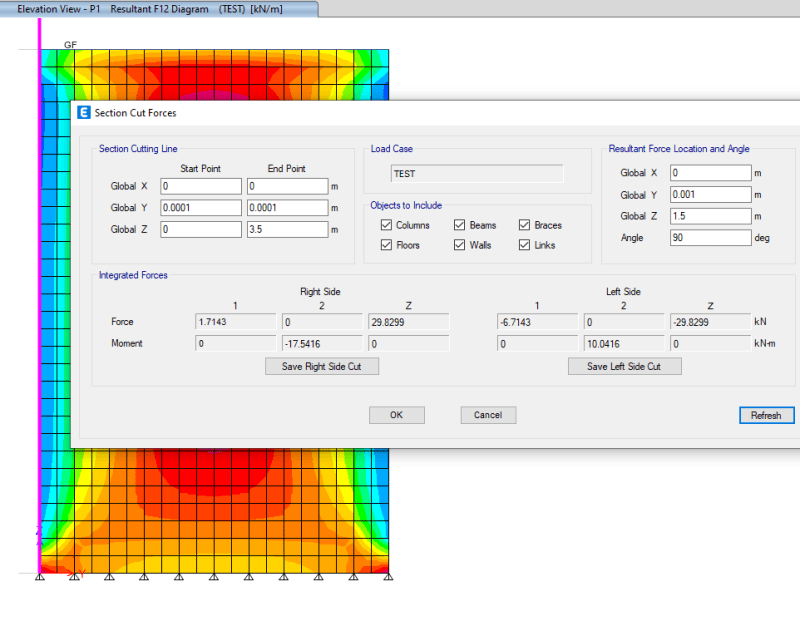800x621 pixels.
Task: Select the Left Side Force 1 value -6.7143
Action: [537, 322]
